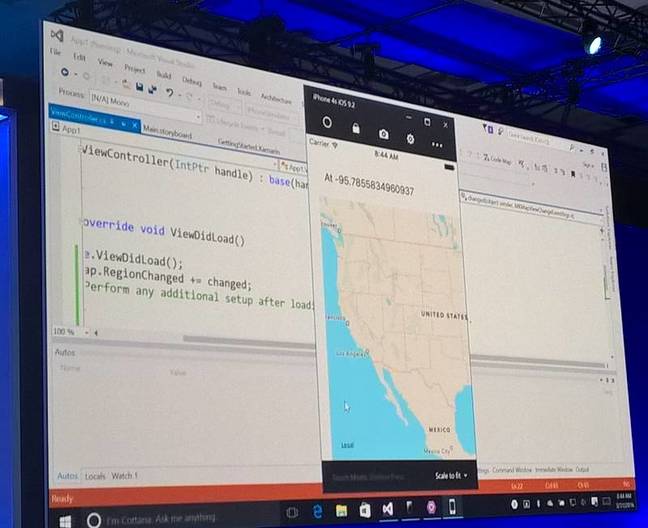The height and width of the screenshot is (528, 648).
Task: Open the Undo history dropdown arrow
Action: pyautogui.click(x=180, y=95)
